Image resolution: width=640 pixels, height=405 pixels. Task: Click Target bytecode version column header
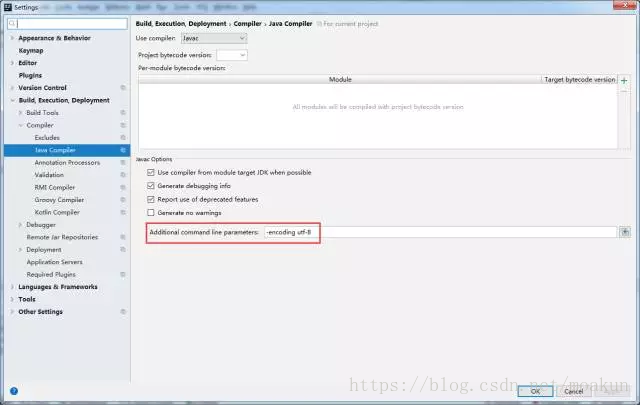point(580,80)
